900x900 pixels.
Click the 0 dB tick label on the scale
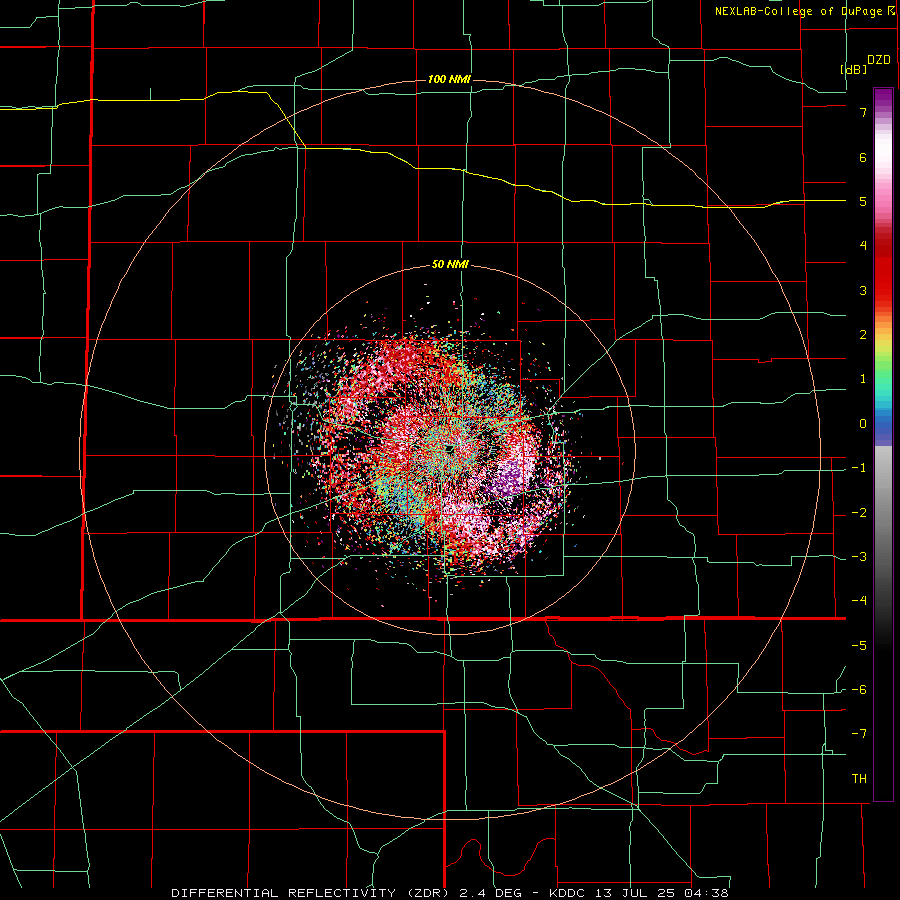[863, 424]
